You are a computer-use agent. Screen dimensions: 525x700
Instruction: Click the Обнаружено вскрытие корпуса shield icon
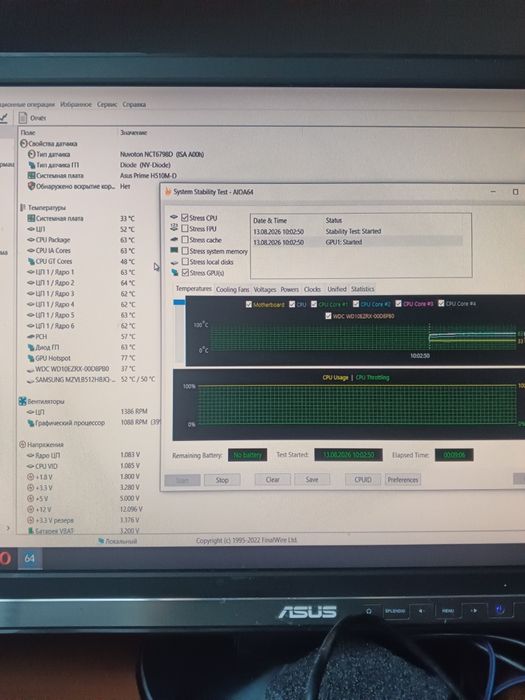click(31, 186)
